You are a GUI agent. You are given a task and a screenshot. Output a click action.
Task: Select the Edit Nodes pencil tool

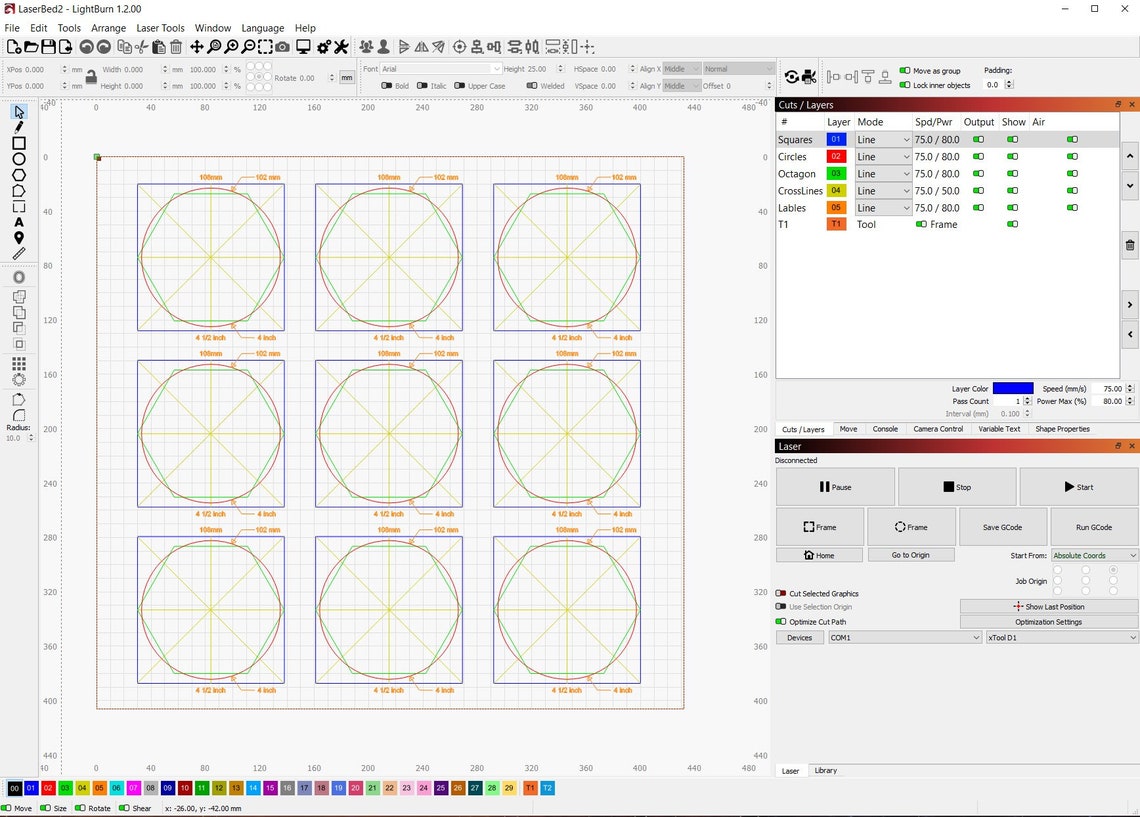[x=18, y=127]
